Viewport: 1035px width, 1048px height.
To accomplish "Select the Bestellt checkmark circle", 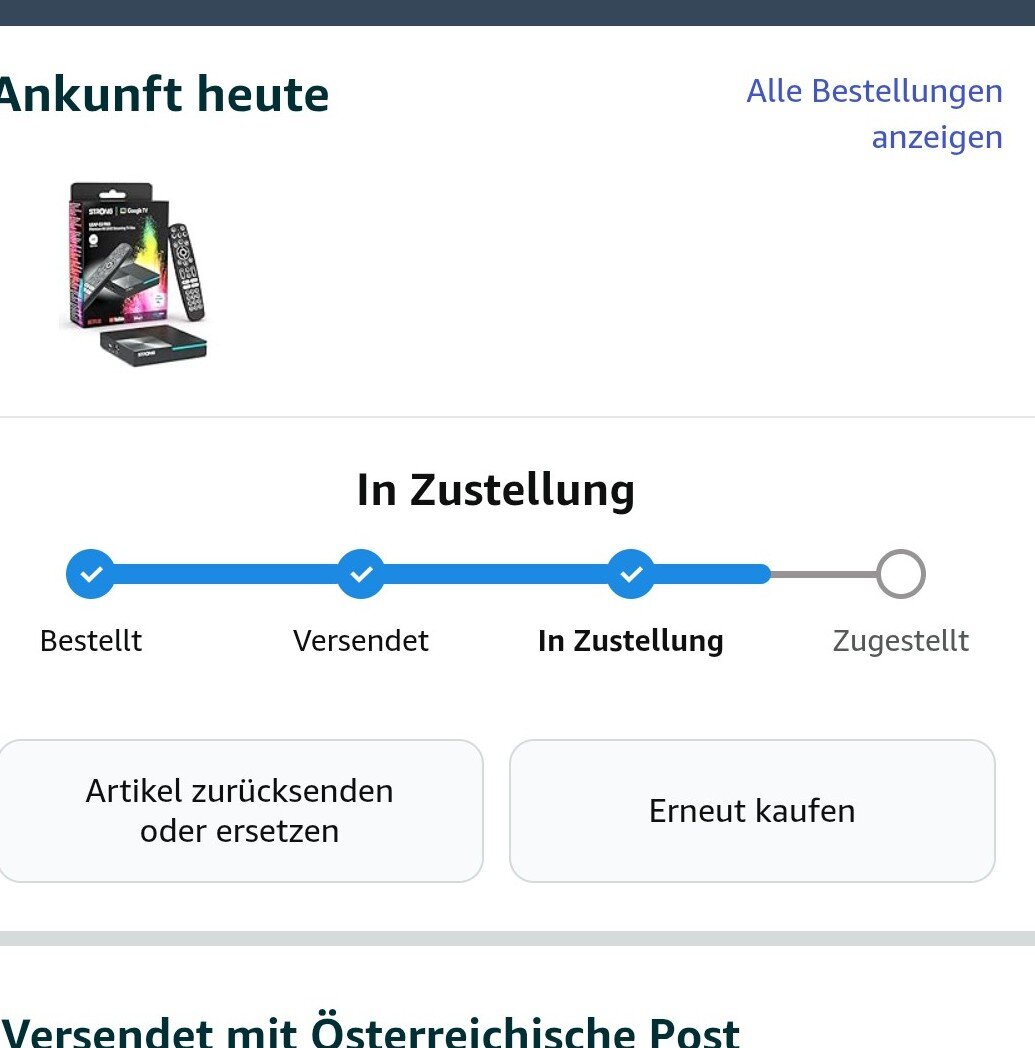I will [x=90, y=573].
